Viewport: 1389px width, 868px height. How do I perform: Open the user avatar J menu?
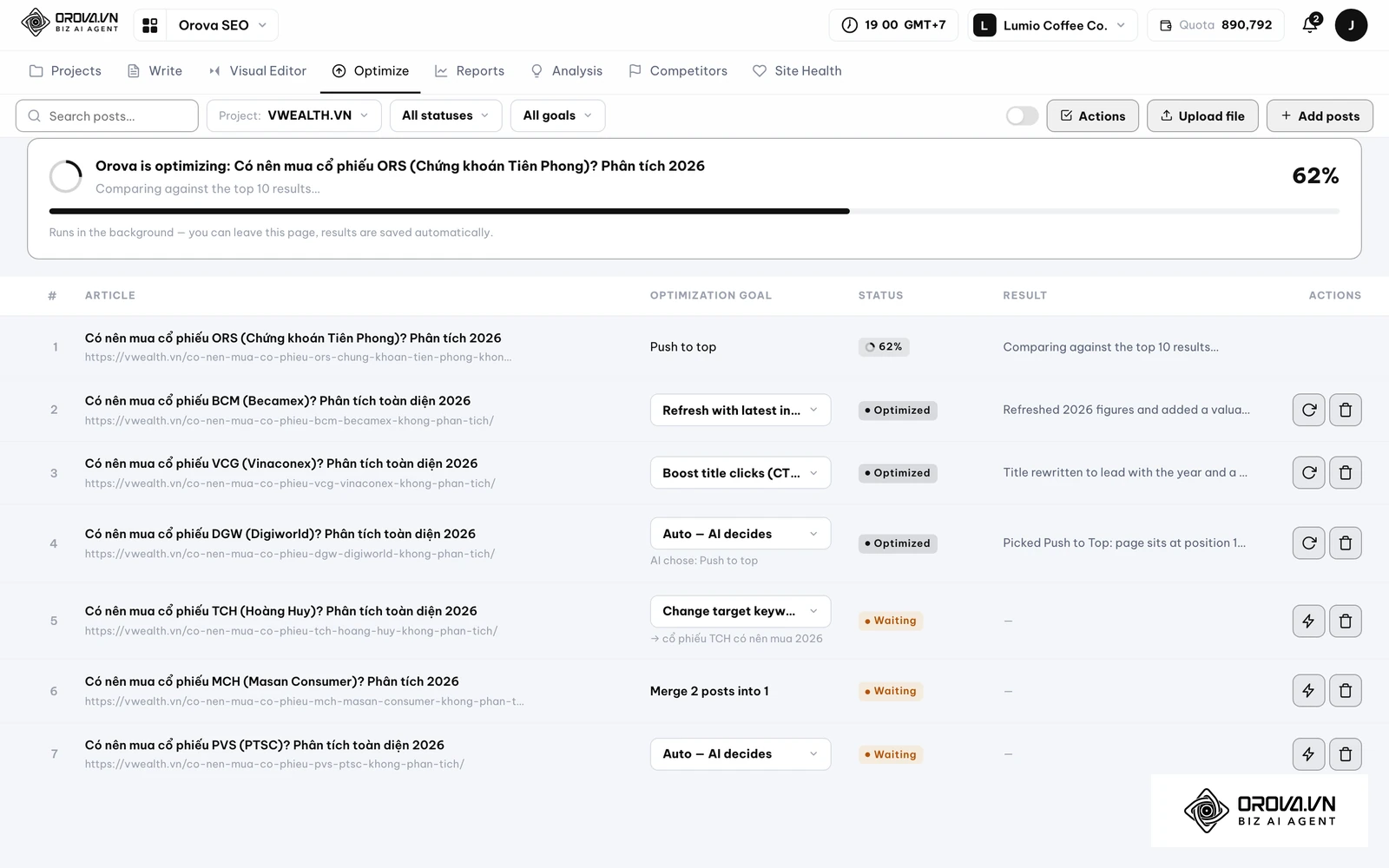pyautogui.click(x=1351, y=25)
